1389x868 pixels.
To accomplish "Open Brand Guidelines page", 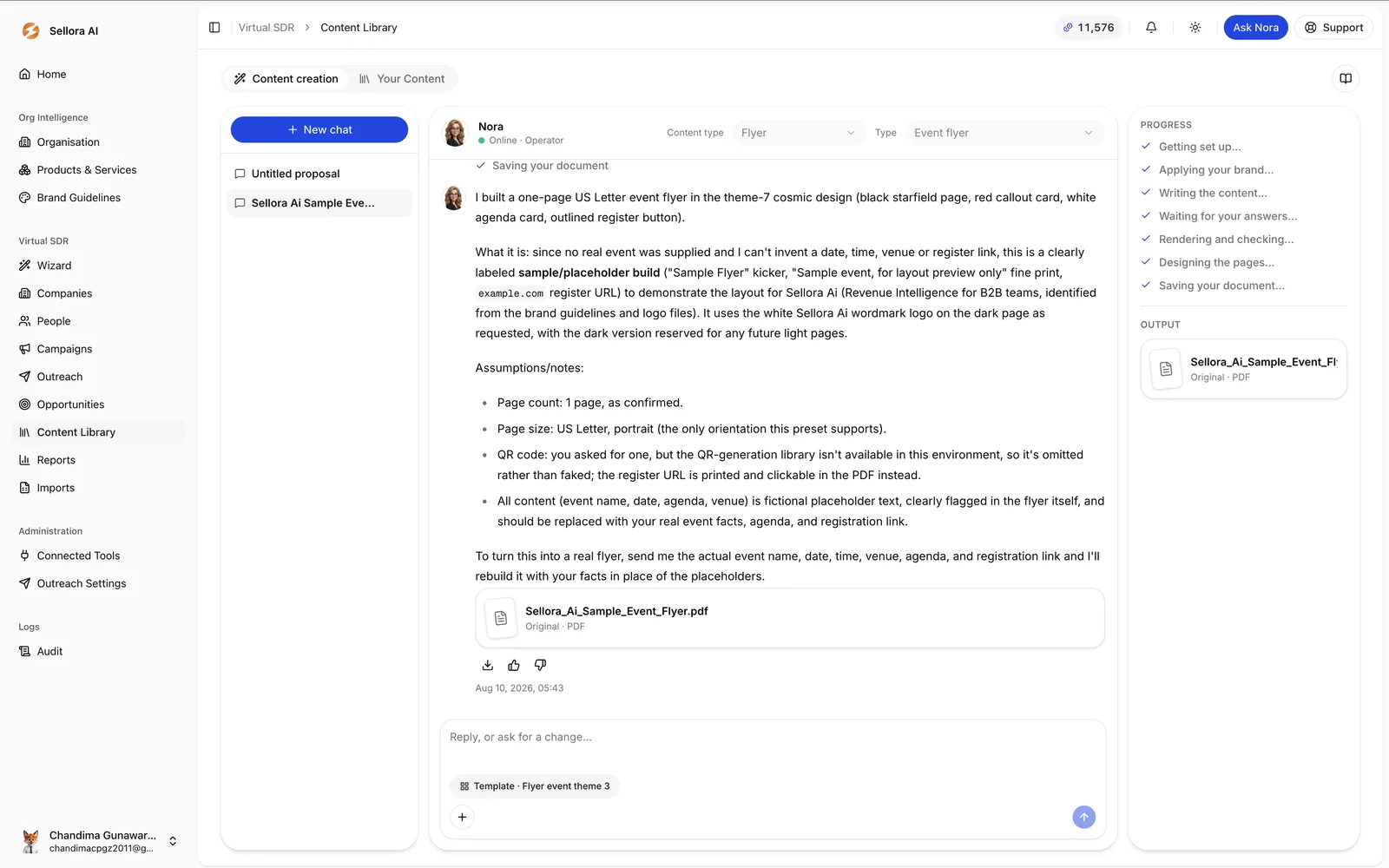I will pos(99,198).
